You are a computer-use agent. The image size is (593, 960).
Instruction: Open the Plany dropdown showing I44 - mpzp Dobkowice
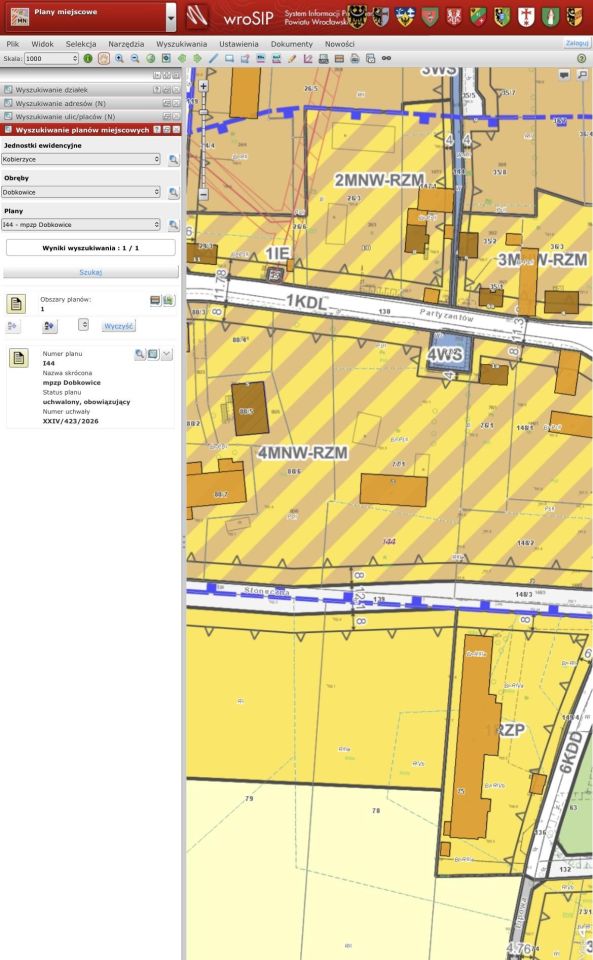point(81,225)
